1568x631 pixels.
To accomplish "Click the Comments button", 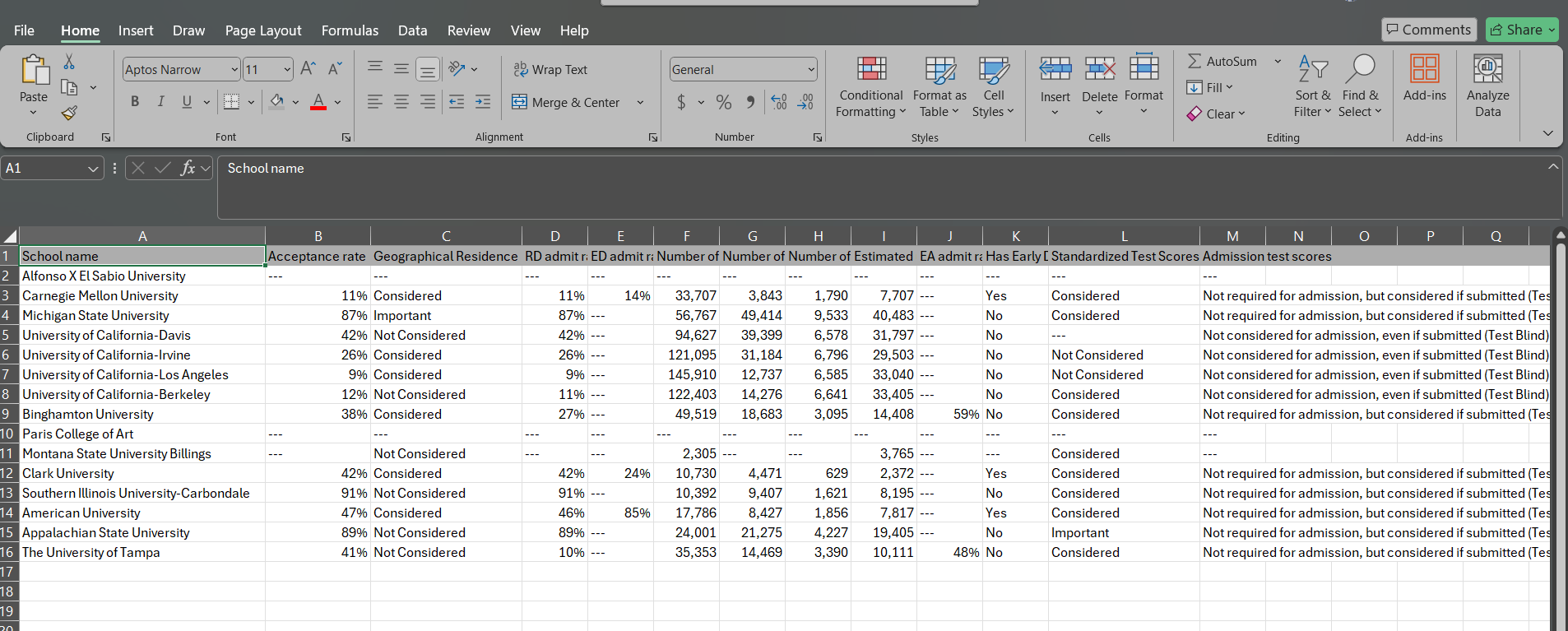I will [x=1429, y=30].
